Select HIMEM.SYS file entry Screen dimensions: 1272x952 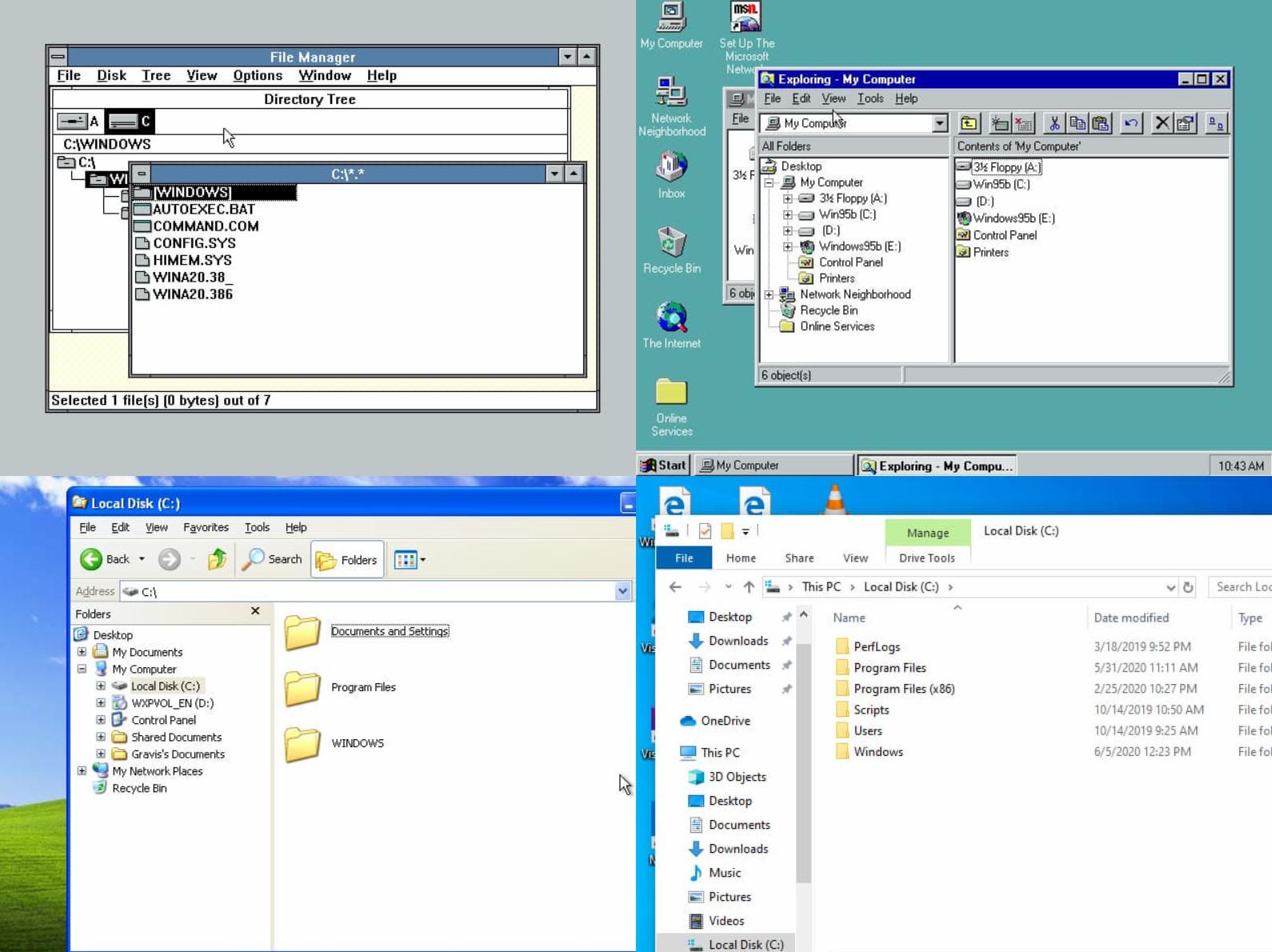click(184, 260)
